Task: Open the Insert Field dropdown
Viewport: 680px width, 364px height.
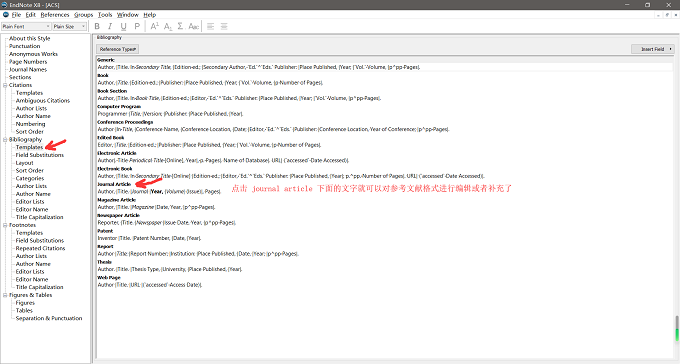Action: click(652, 49)
